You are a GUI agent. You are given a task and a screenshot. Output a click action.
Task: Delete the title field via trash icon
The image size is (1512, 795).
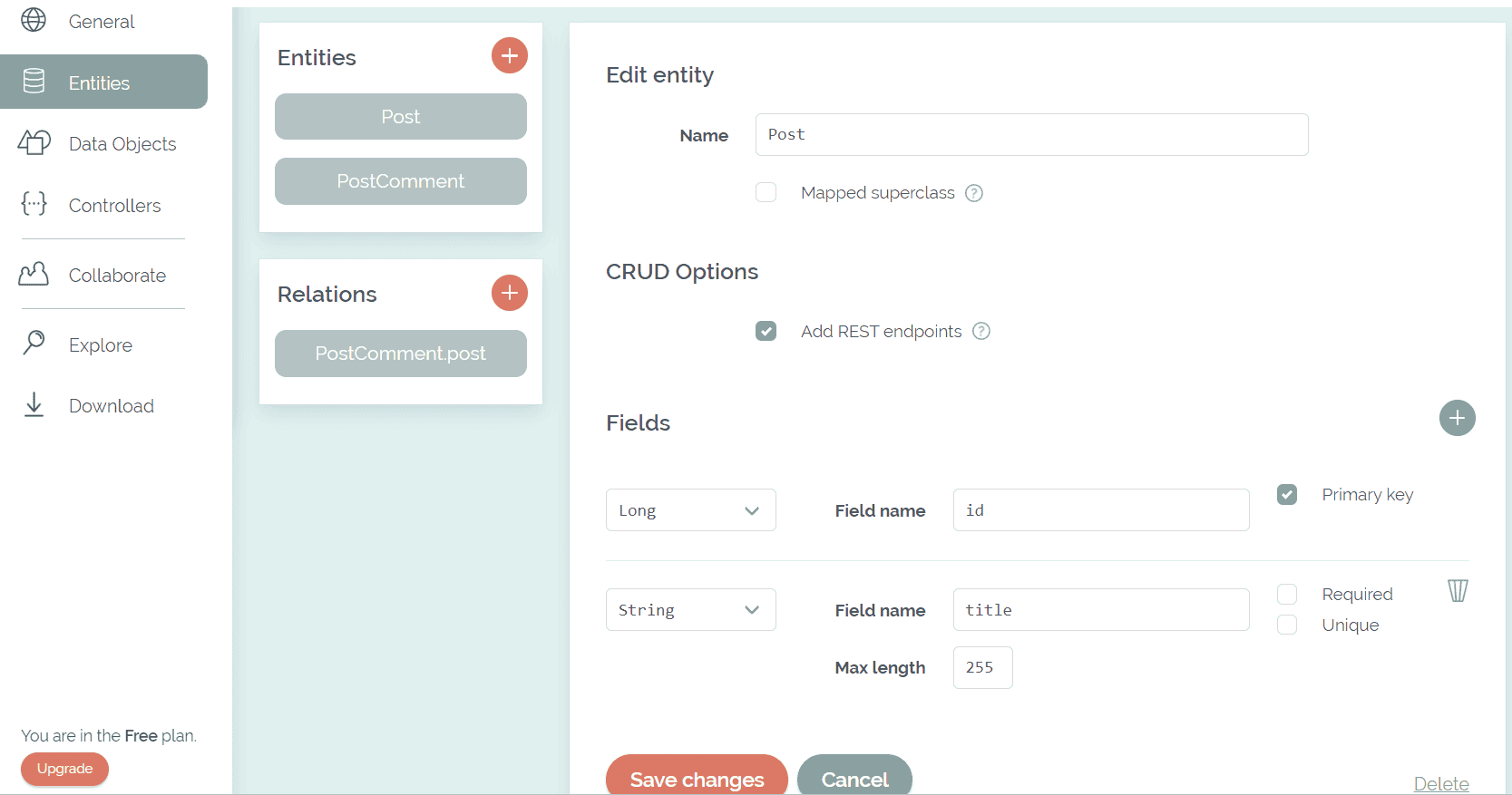point(1458,591)
